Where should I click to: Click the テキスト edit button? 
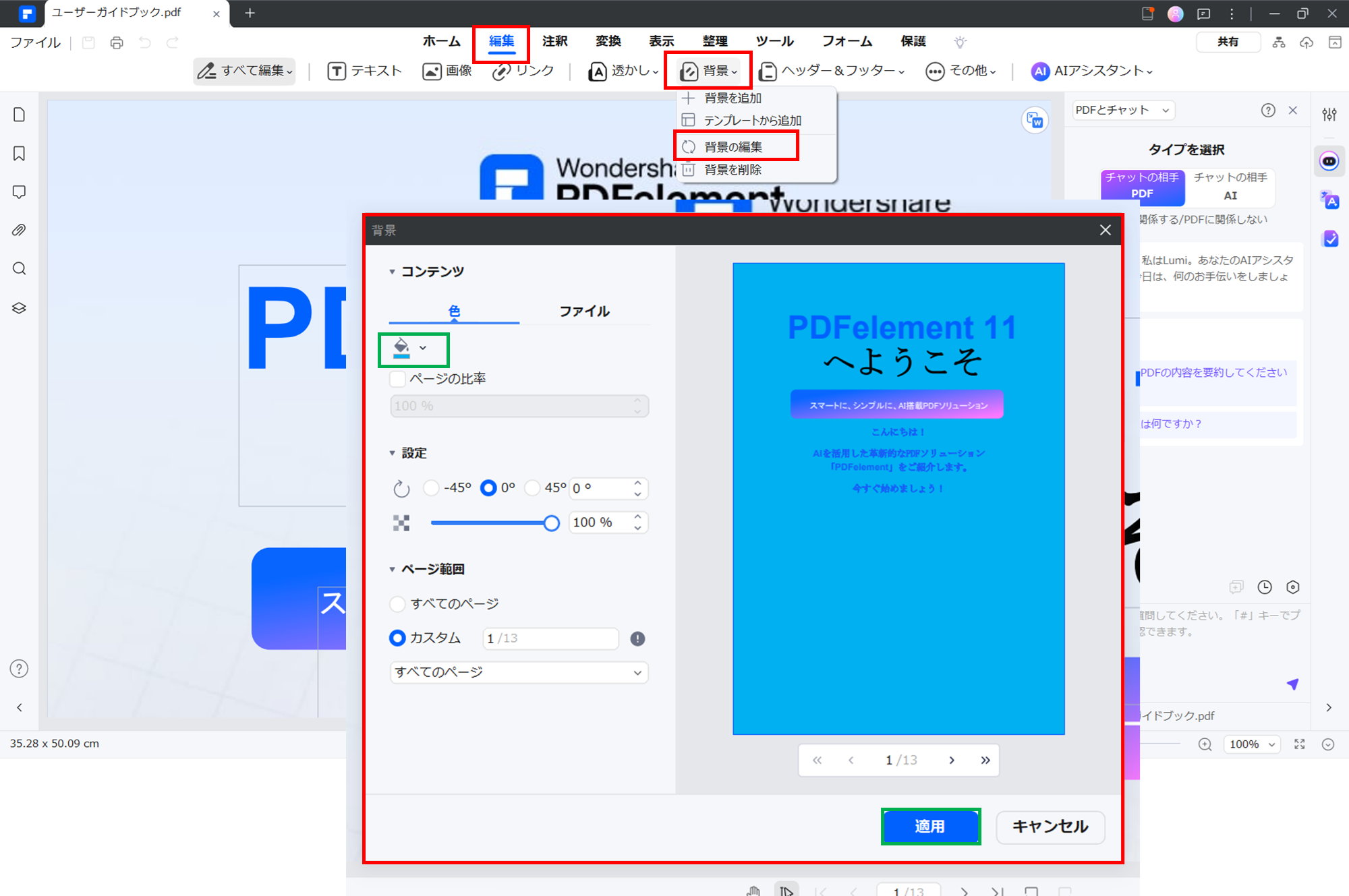point(365,71)
